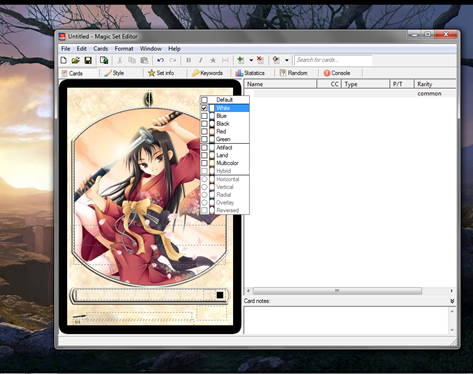Sort the card list by Type column
473x374 pixels.
click(365, 84)
